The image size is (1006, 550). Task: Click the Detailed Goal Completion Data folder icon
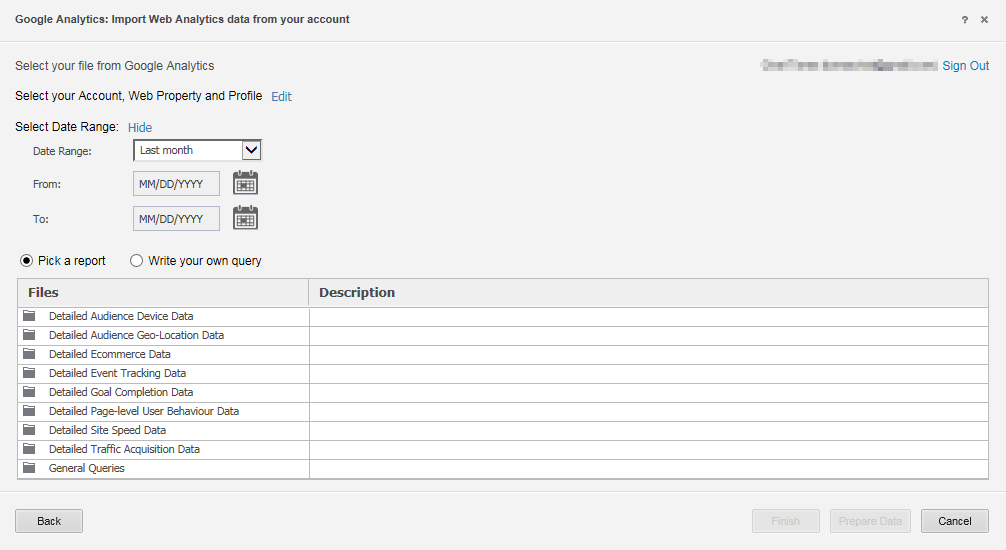tap(29, 392)
